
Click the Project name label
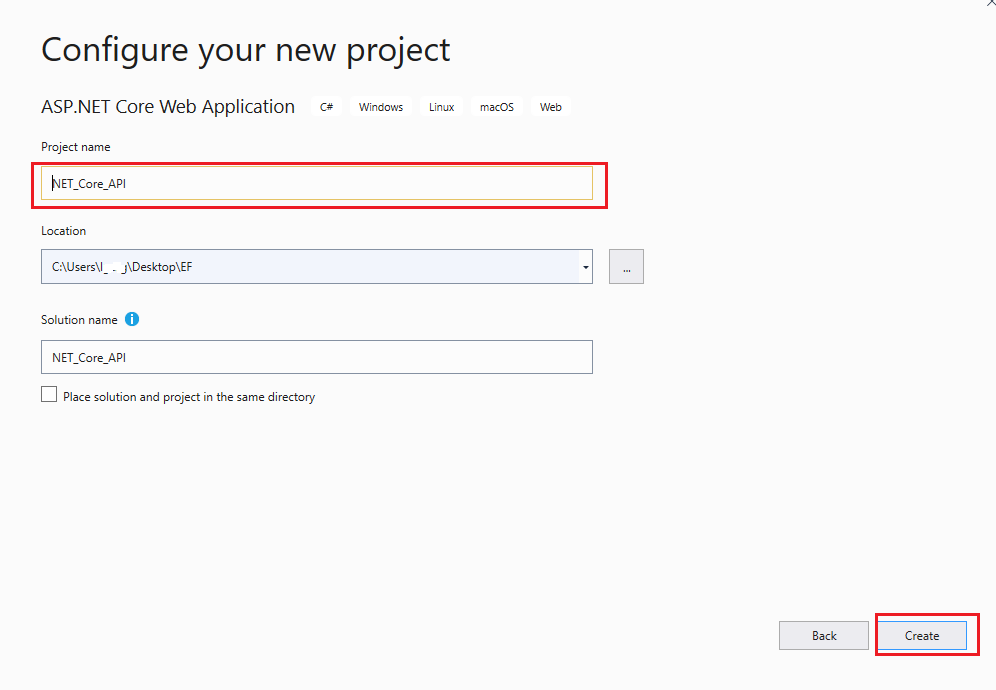(76, 147)
